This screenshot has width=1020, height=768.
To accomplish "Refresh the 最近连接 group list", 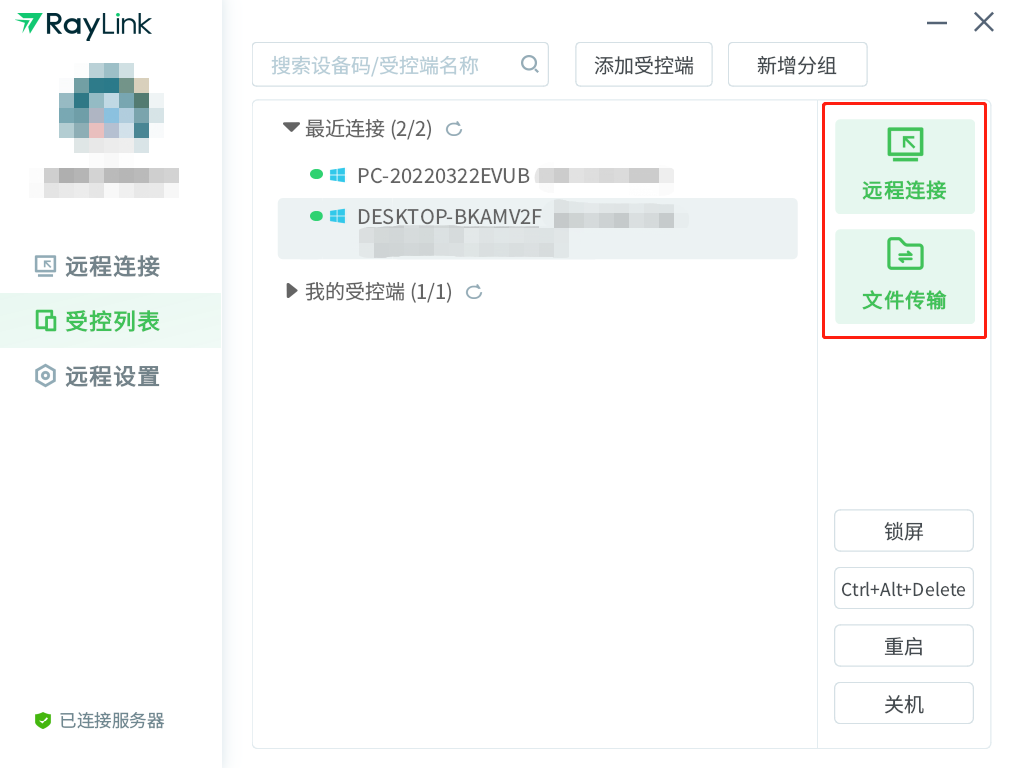I will click(454, 129).
